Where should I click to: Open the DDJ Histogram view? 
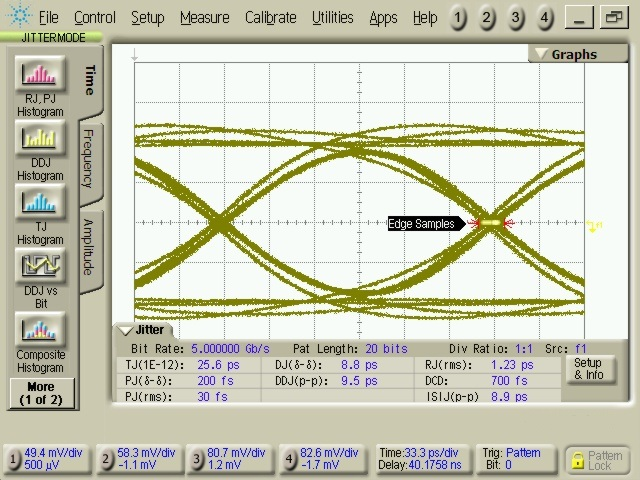tap(40, 138)
